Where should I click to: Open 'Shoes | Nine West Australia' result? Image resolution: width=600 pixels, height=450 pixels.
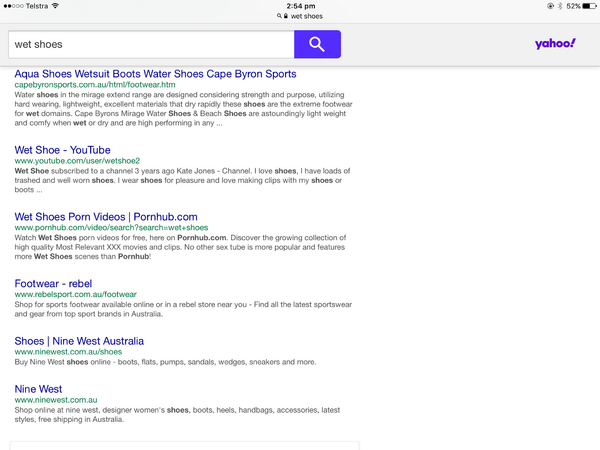79,341
